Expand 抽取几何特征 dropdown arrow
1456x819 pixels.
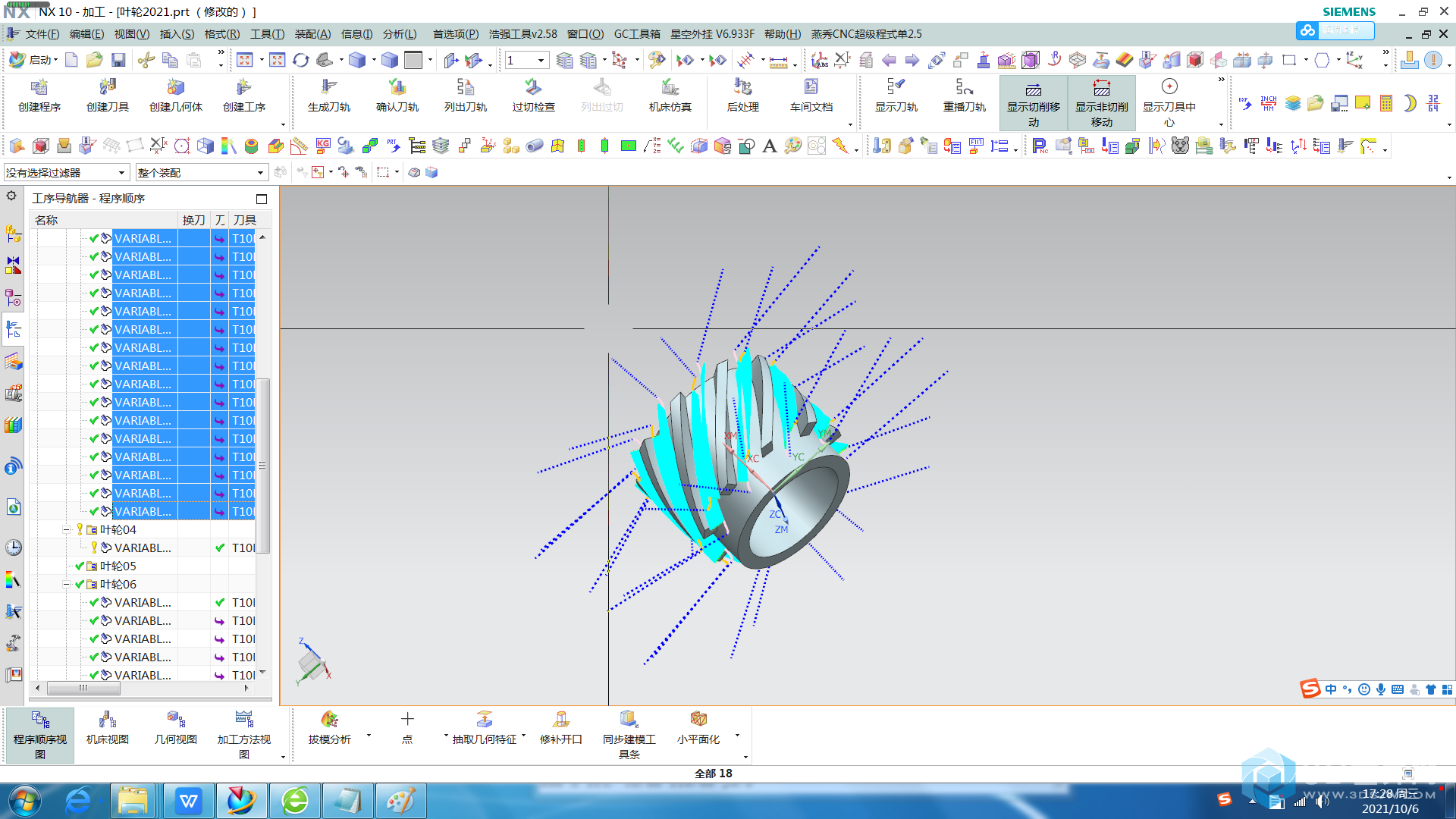pos(523,735)
